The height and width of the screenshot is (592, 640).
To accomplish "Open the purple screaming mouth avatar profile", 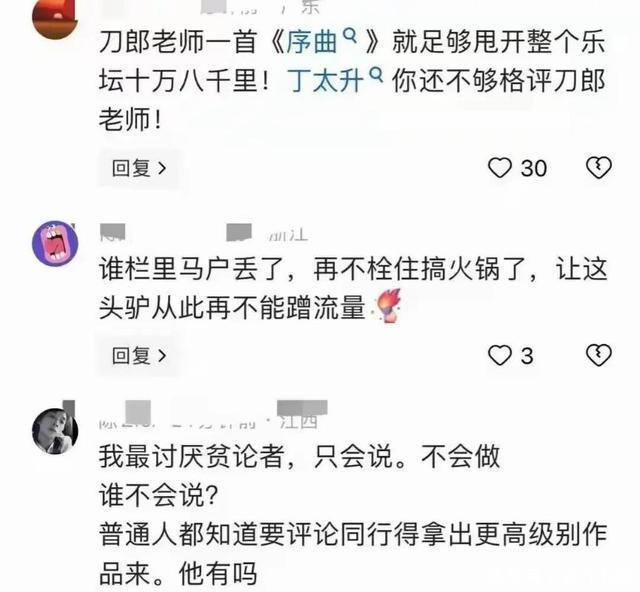I will [55, 244].
